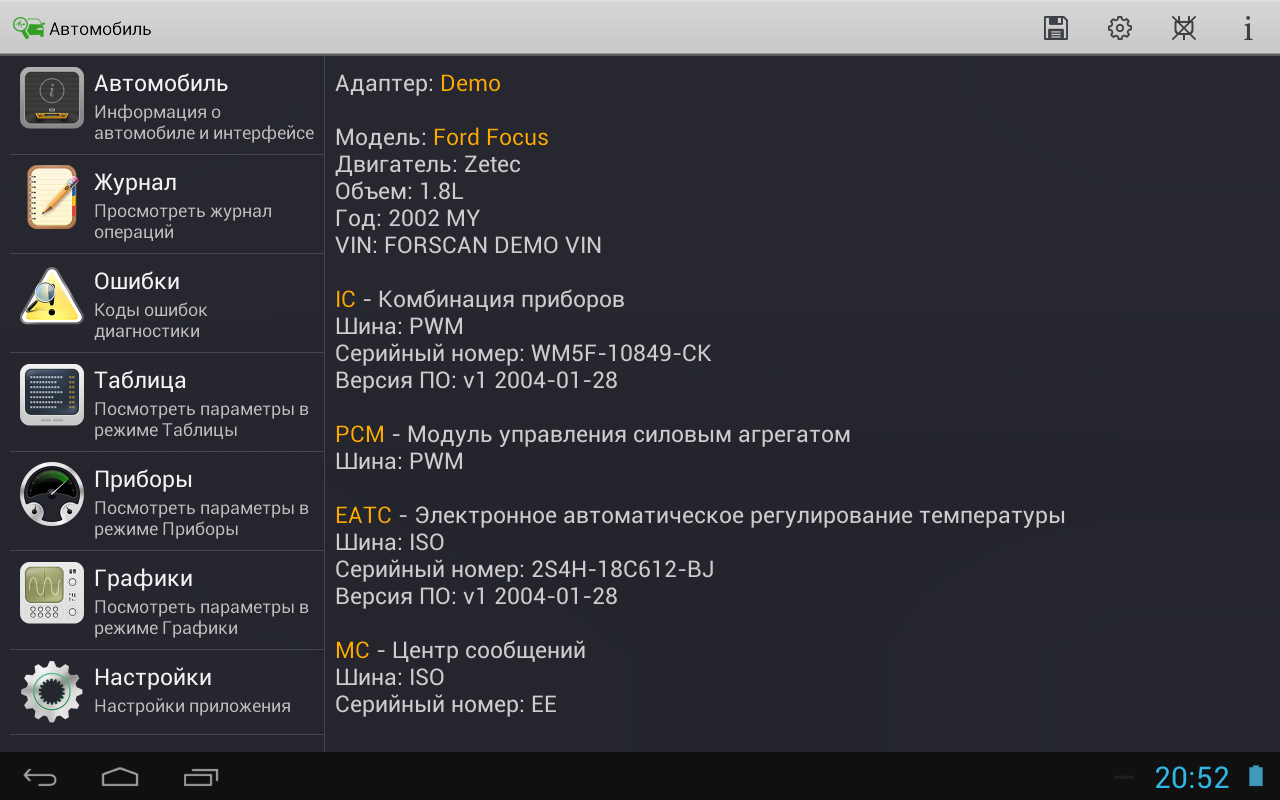Select IC module 'Версия ПО: v1 2004-01-28'
The height and width of the screenshot is (800, 1280).
click(x=476, y=380)
